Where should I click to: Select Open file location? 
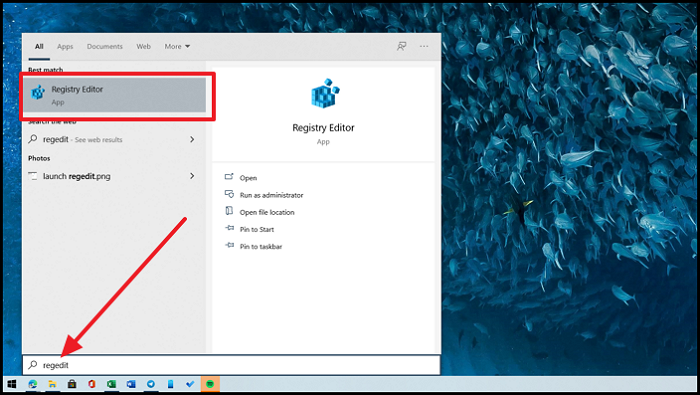tap(267, 212)
